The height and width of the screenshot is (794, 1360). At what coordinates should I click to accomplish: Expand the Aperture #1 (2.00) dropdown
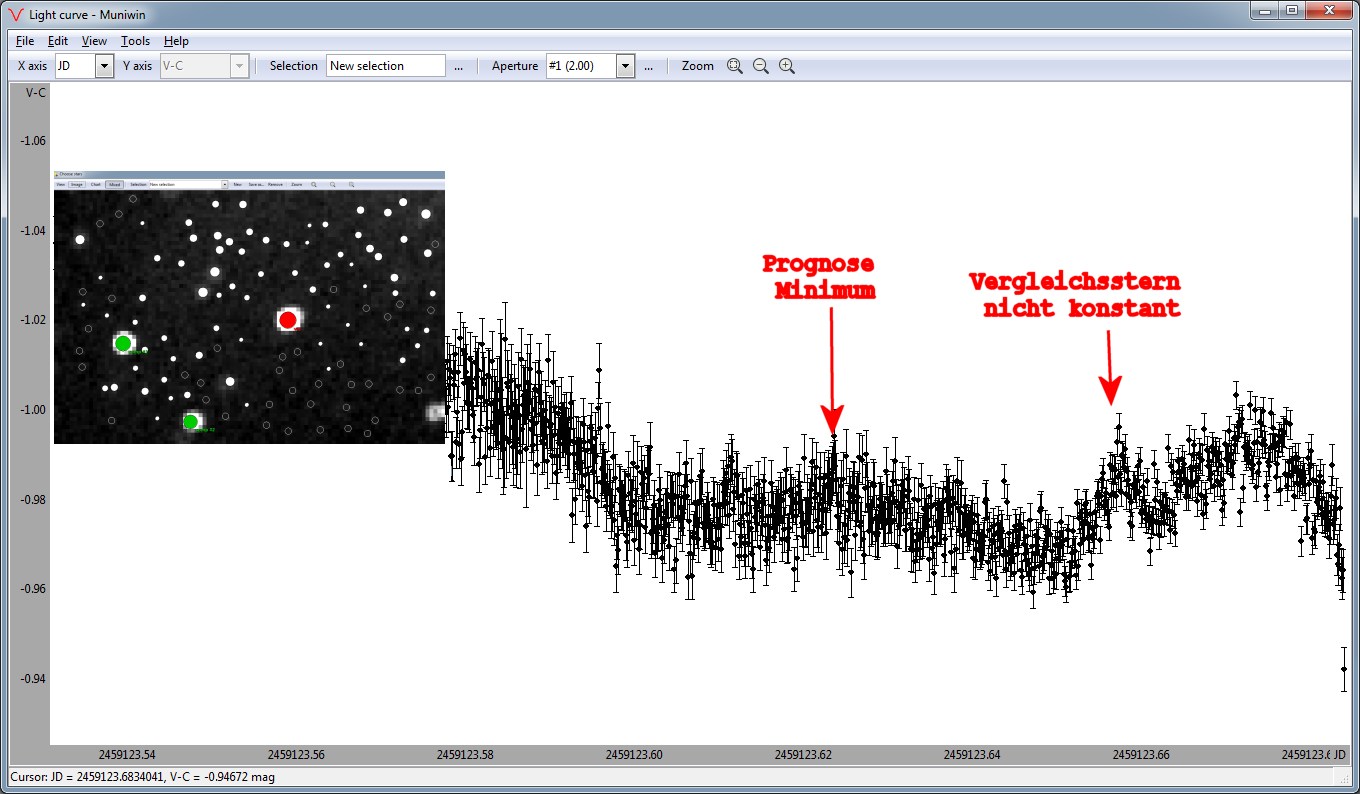click(x=626, y=66)
